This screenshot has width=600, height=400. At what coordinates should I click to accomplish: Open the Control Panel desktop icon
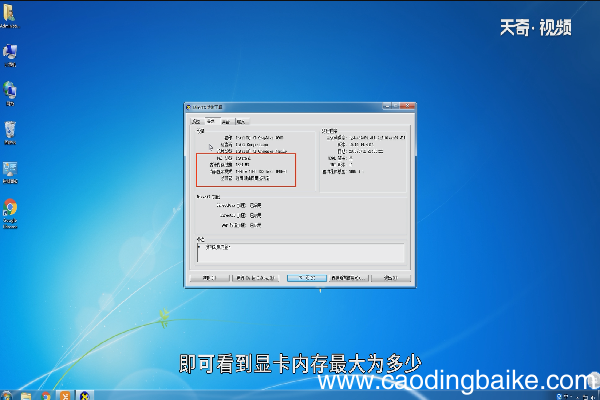point(10,172)
